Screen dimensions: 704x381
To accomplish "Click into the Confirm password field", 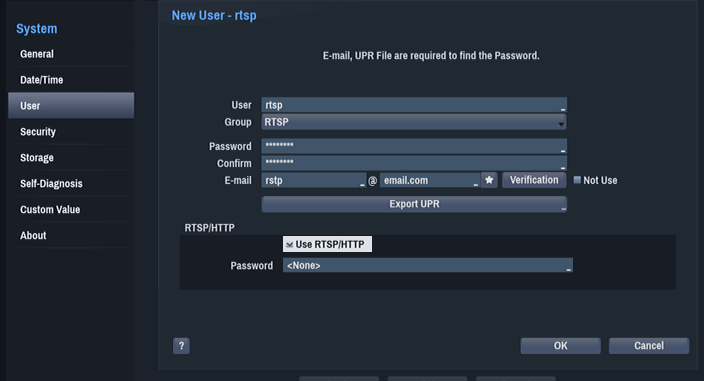I will pyautogui.click(x=414, y=163).
